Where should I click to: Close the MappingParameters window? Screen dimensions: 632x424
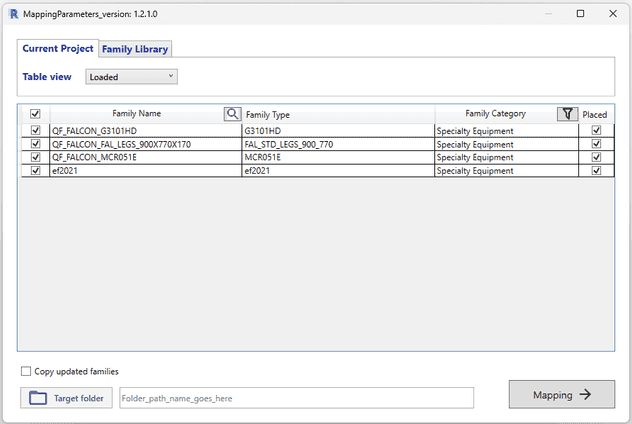pos(613,14)
